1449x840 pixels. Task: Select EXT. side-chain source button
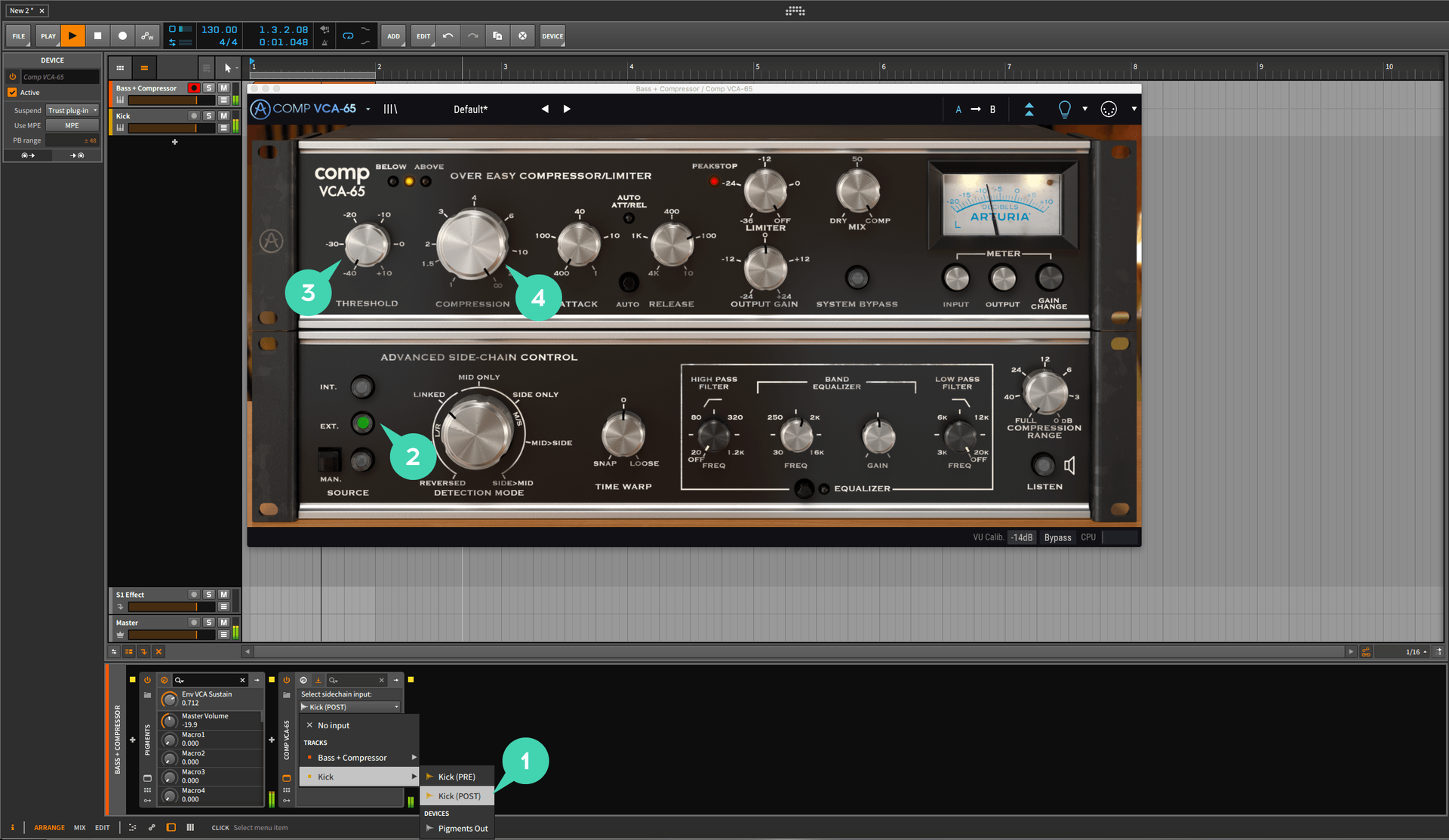(x=362, y=423)
